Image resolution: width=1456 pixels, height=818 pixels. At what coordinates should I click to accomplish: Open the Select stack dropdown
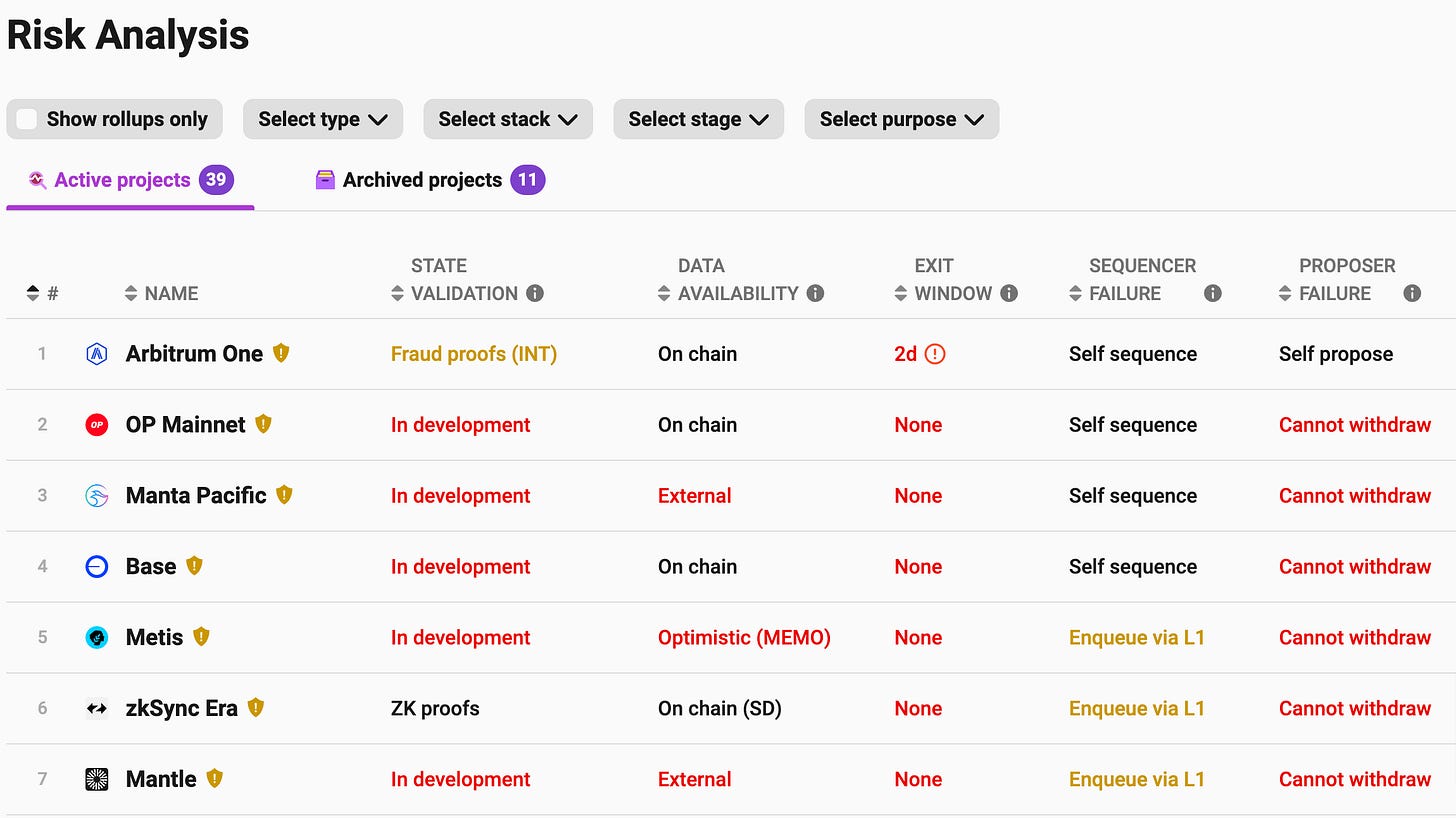tap(508, 119)
